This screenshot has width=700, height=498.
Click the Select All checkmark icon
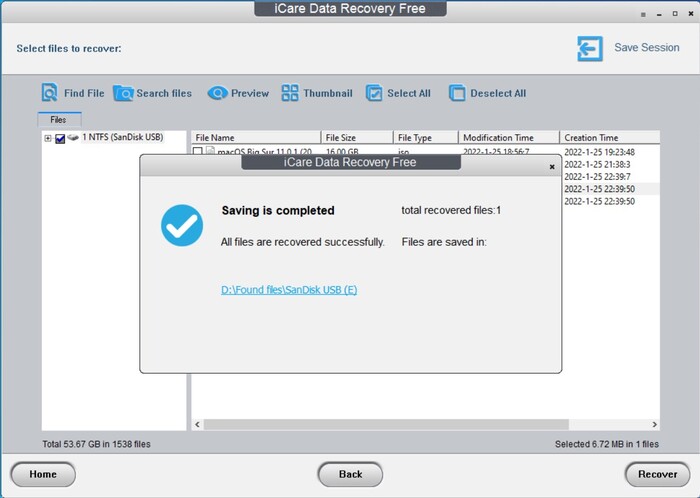click(x=374, y=93)
